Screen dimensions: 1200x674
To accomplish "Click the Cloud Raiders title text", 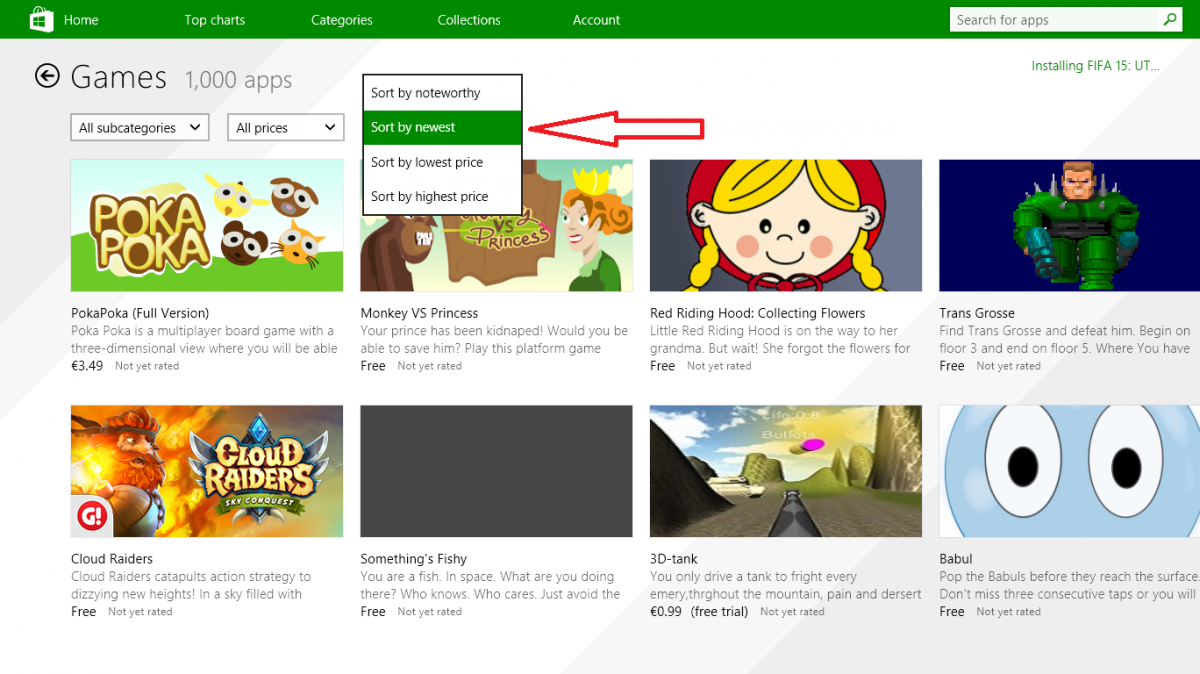I will [112, 559].
